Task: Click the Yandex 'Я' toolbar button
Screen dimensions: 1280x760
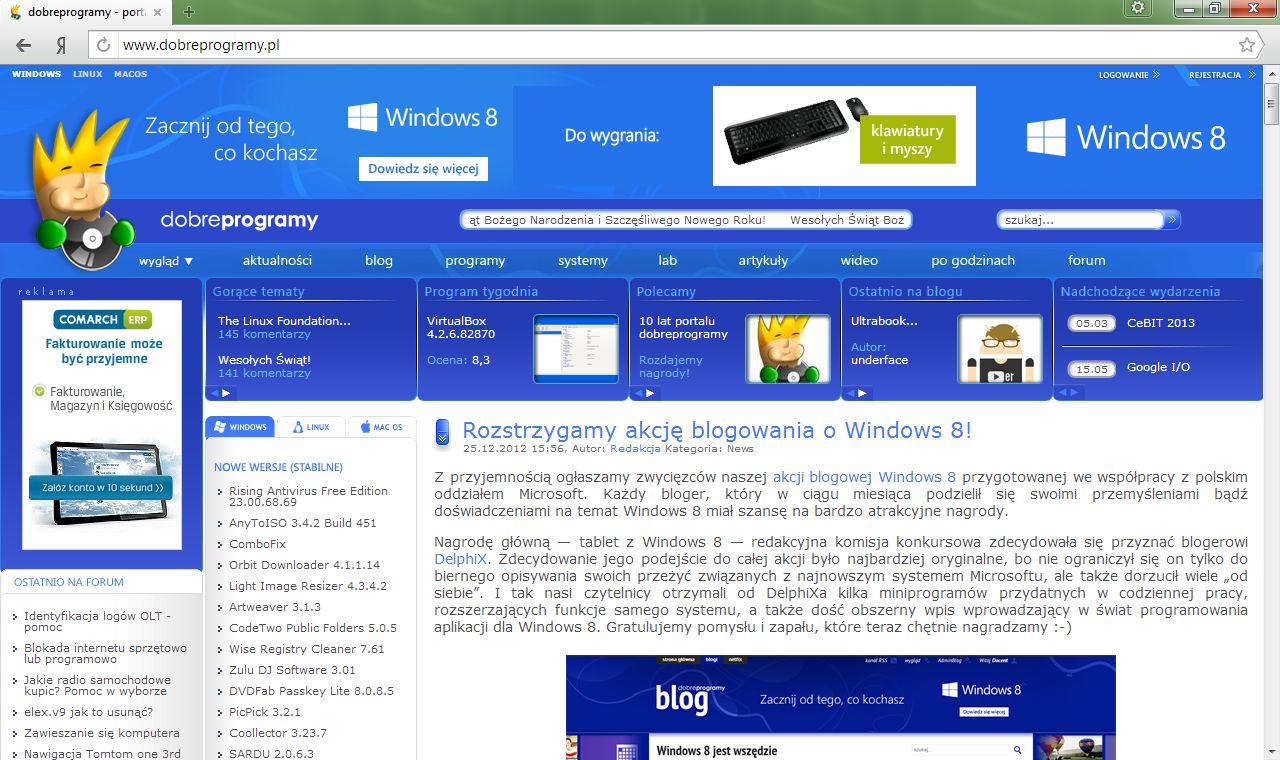Action: tap(61, 45)
